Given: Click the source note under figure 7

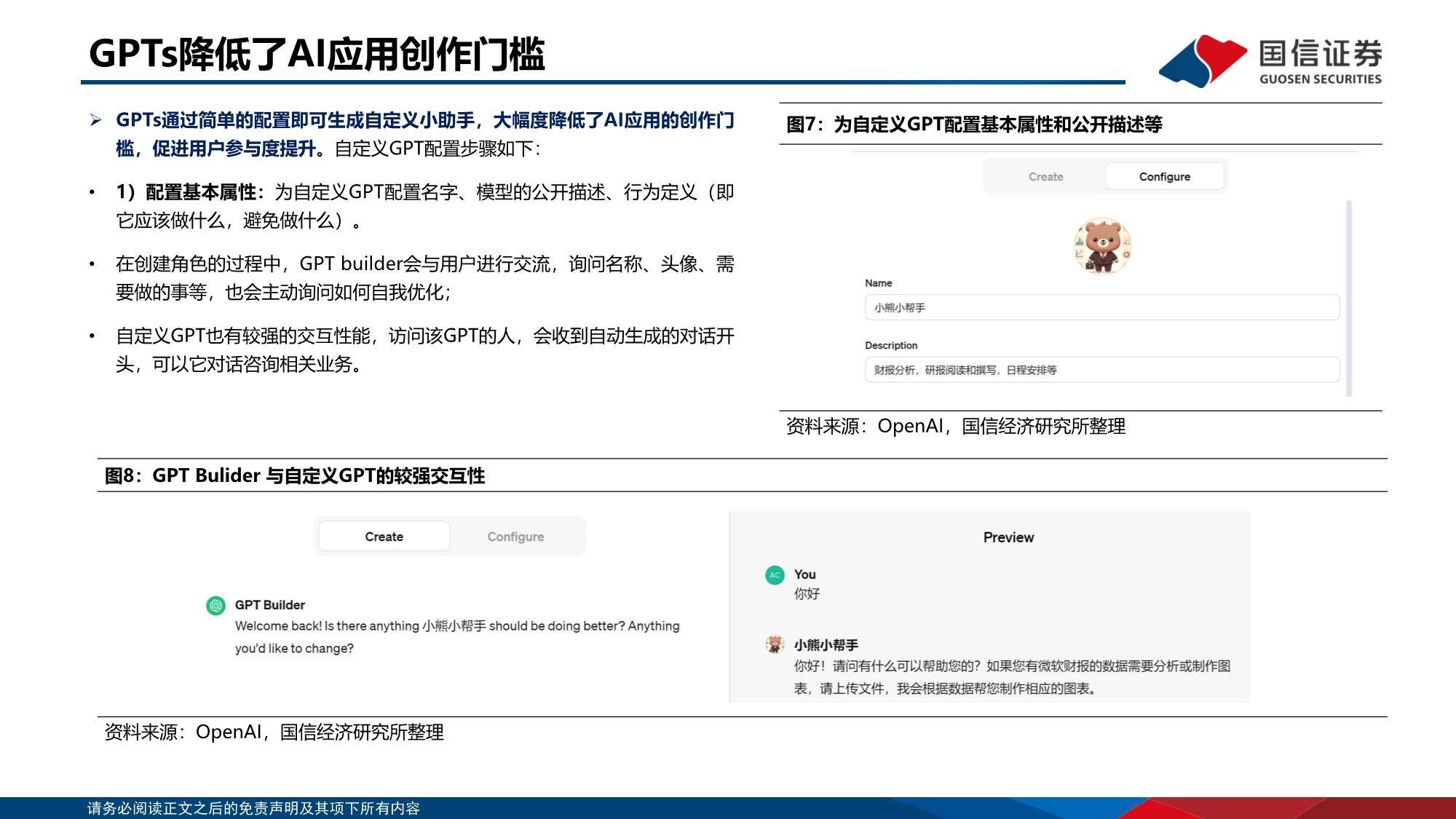Looking at the screenshot, I should 956,427.
